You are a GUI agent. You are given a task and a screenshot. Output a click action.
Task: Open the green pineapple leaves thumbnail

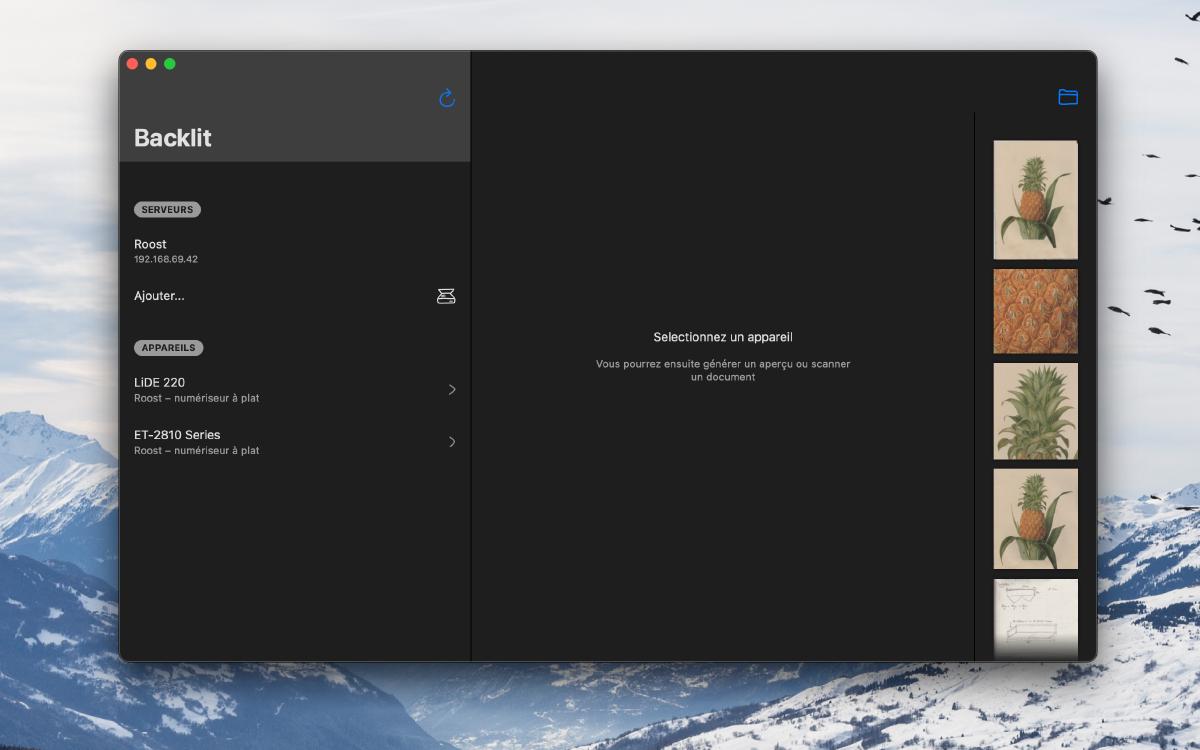pyautogui.click(x=1035, y=411)
